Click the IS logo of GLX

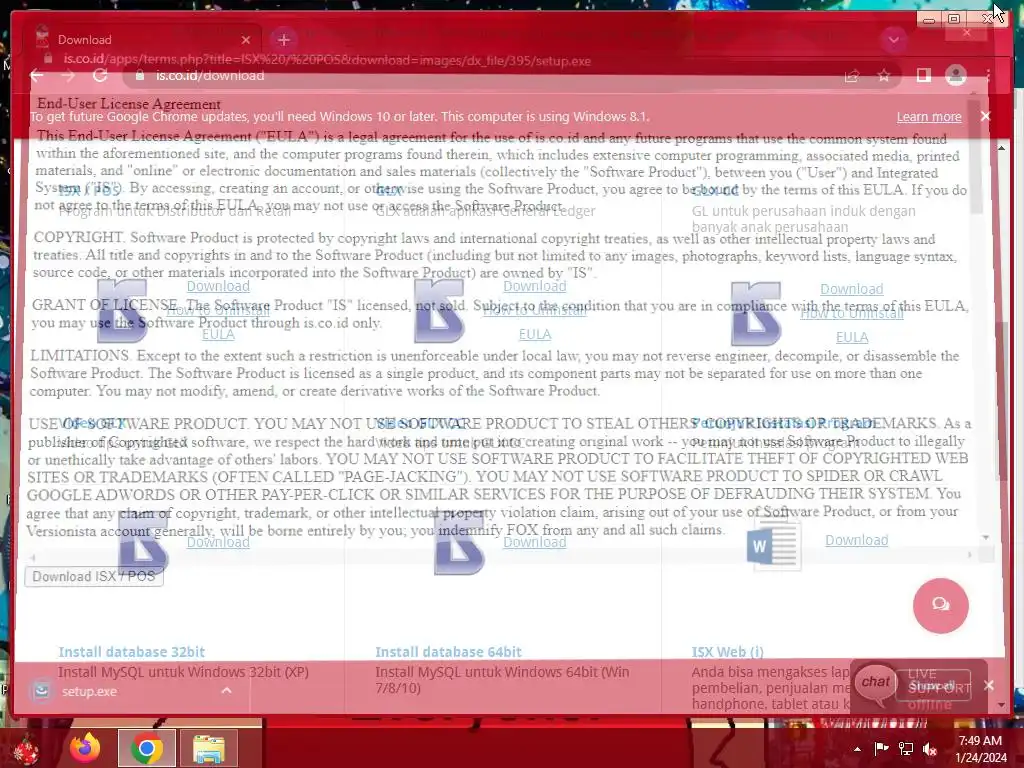point(440,311)
